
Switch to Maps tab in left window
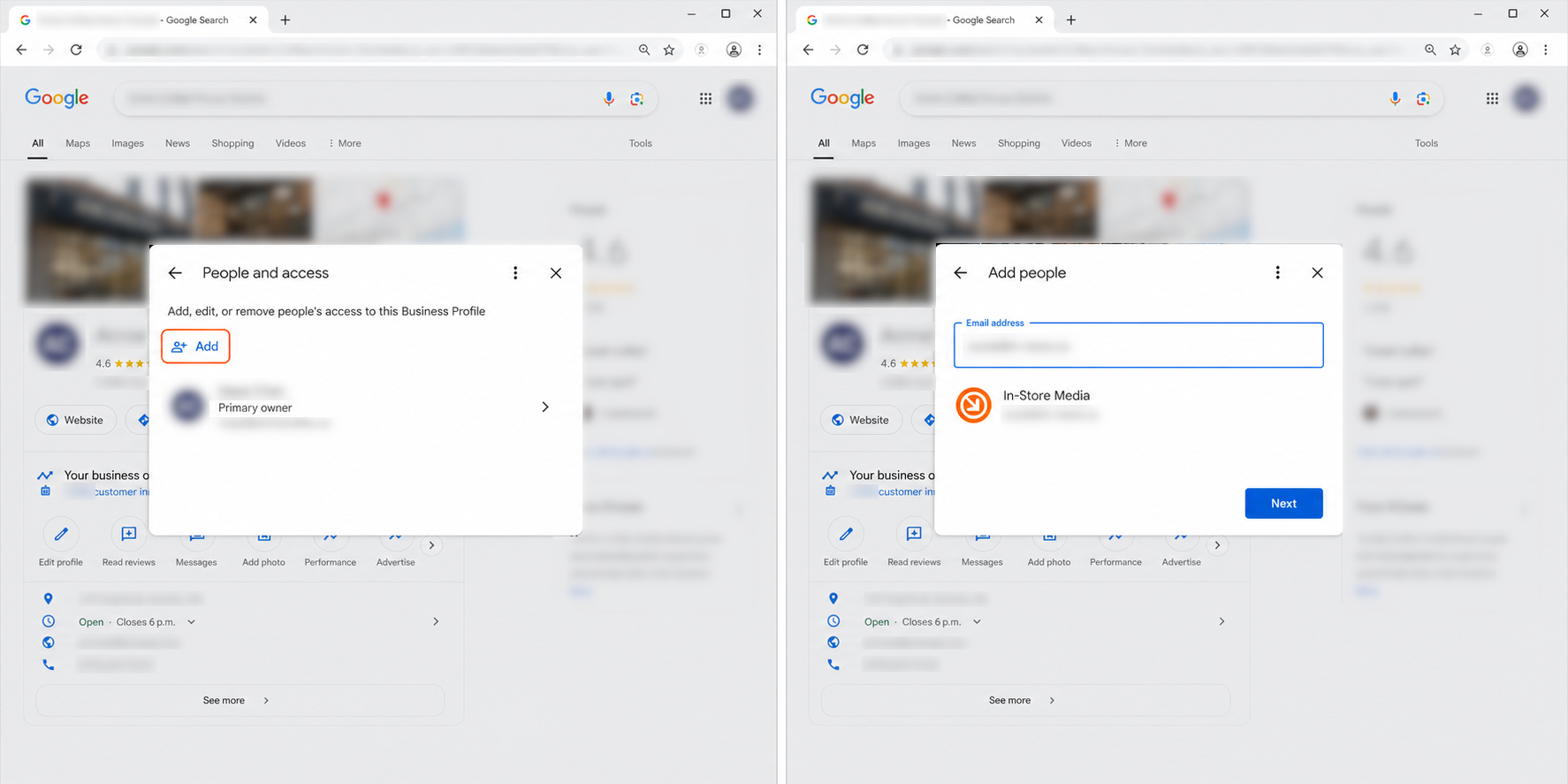point(78,143)
